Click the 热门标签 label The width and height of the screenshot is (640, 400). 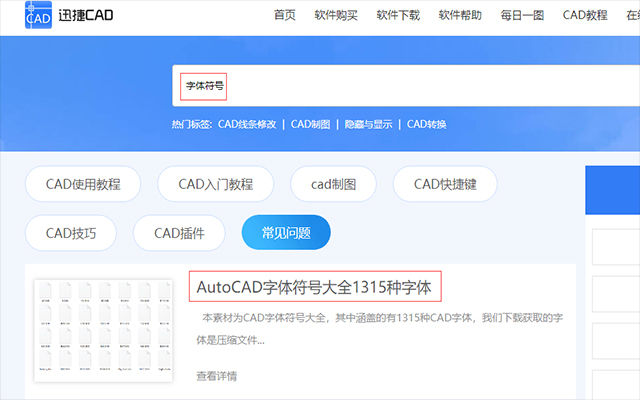[x=192, y=124]
